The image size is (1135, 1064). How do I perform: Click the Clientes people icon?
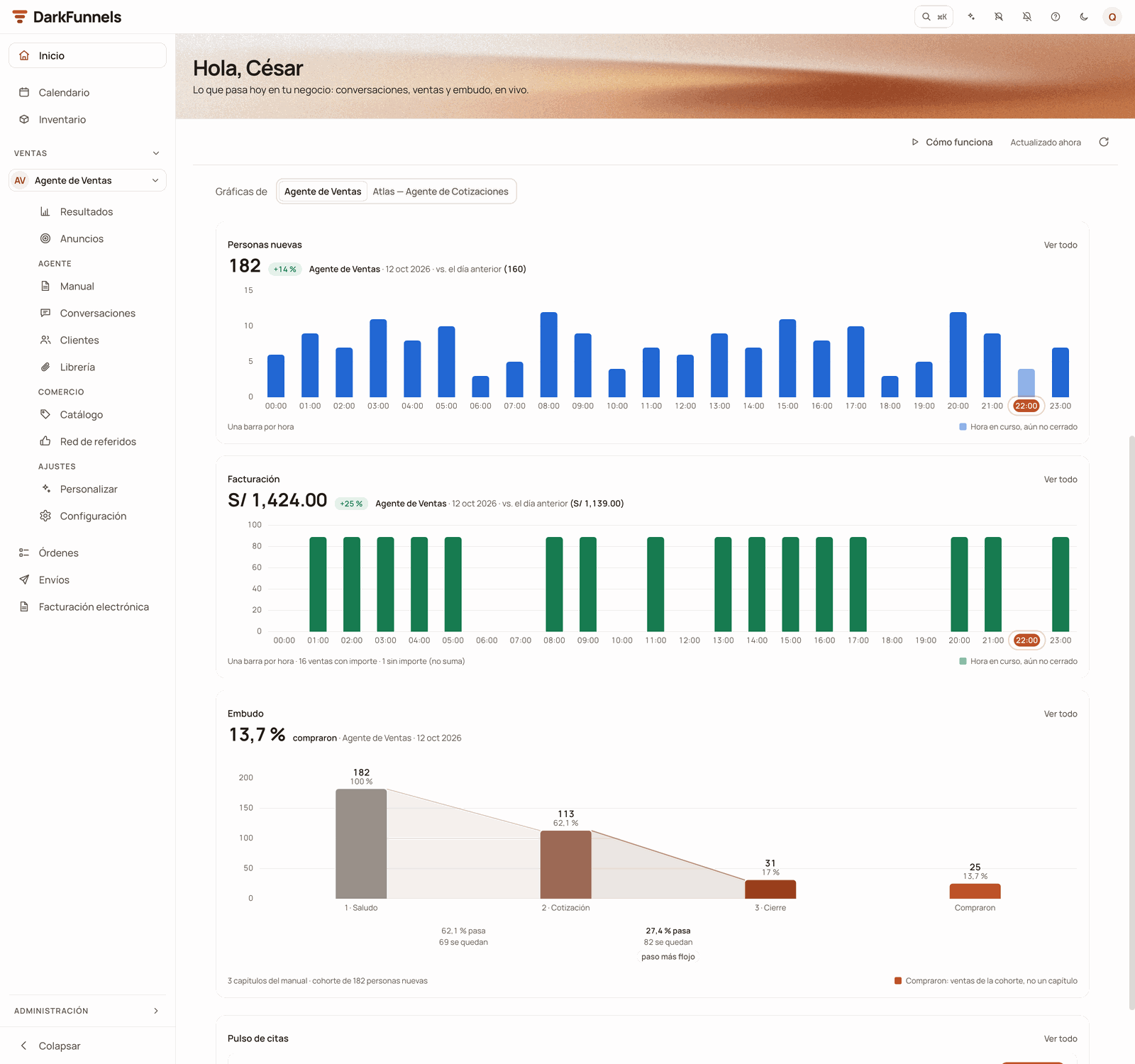(45, 340)
